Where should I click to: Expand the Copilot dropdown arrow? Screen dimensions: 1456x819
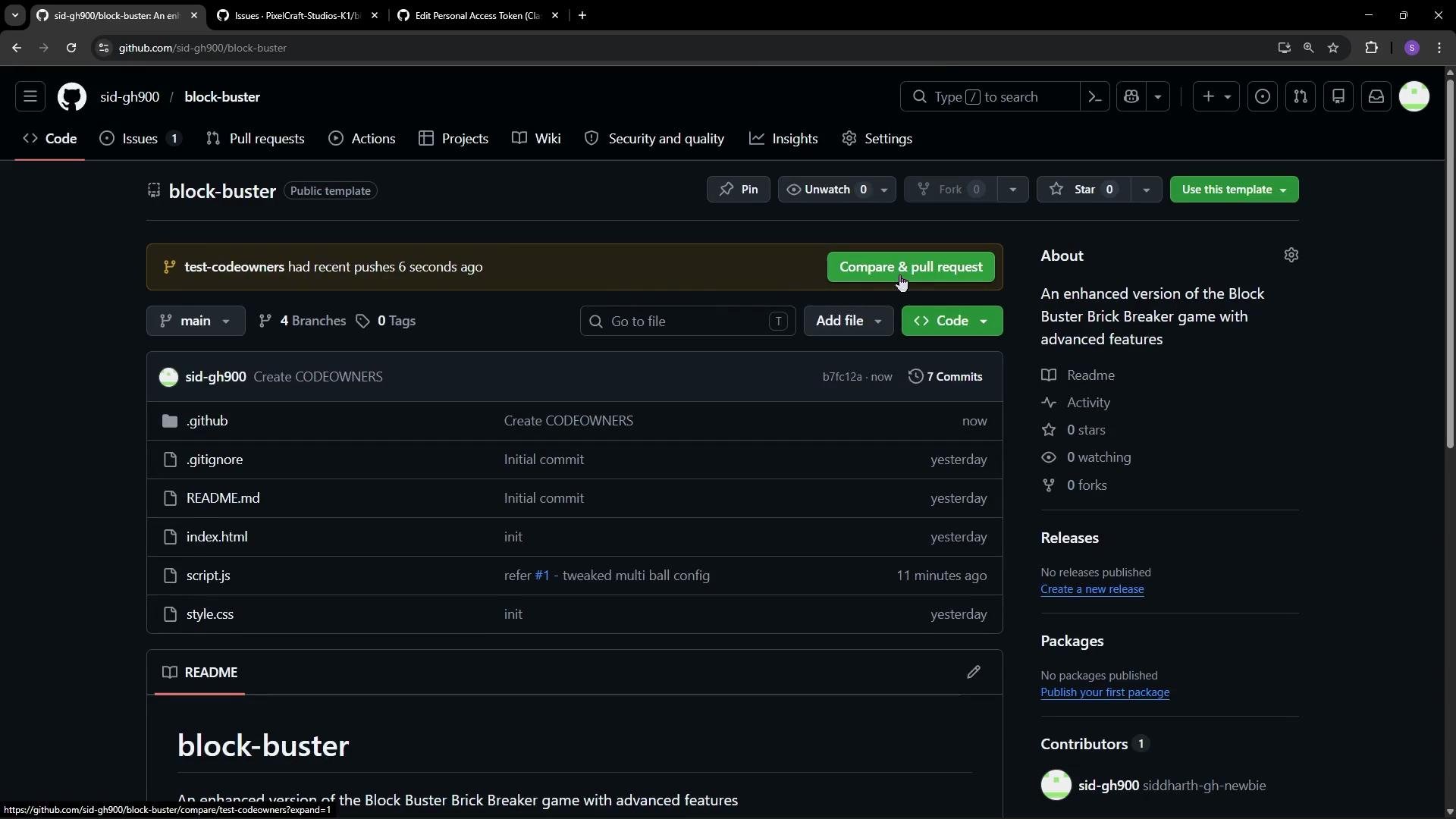(1158, 97)
